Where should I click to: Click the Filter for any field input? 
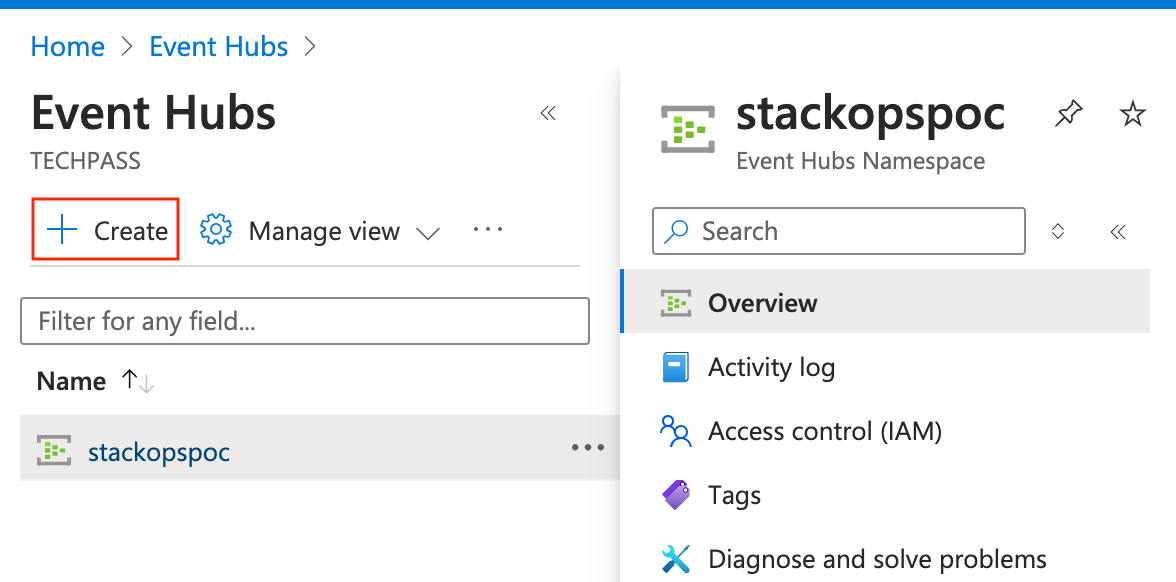(x=305, y=321)
